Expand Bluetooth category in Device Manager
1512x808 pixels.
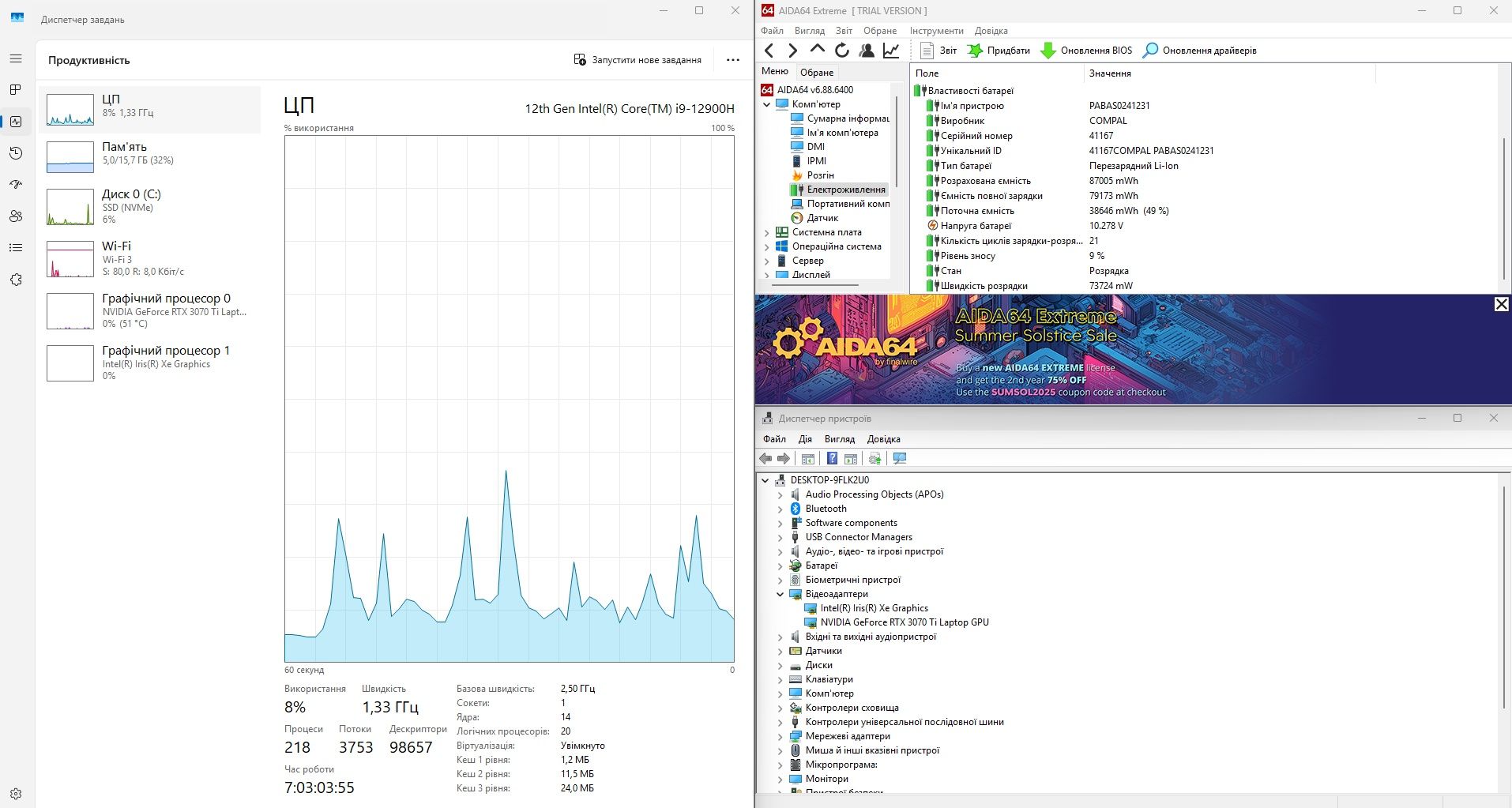(x=780, y=509)
